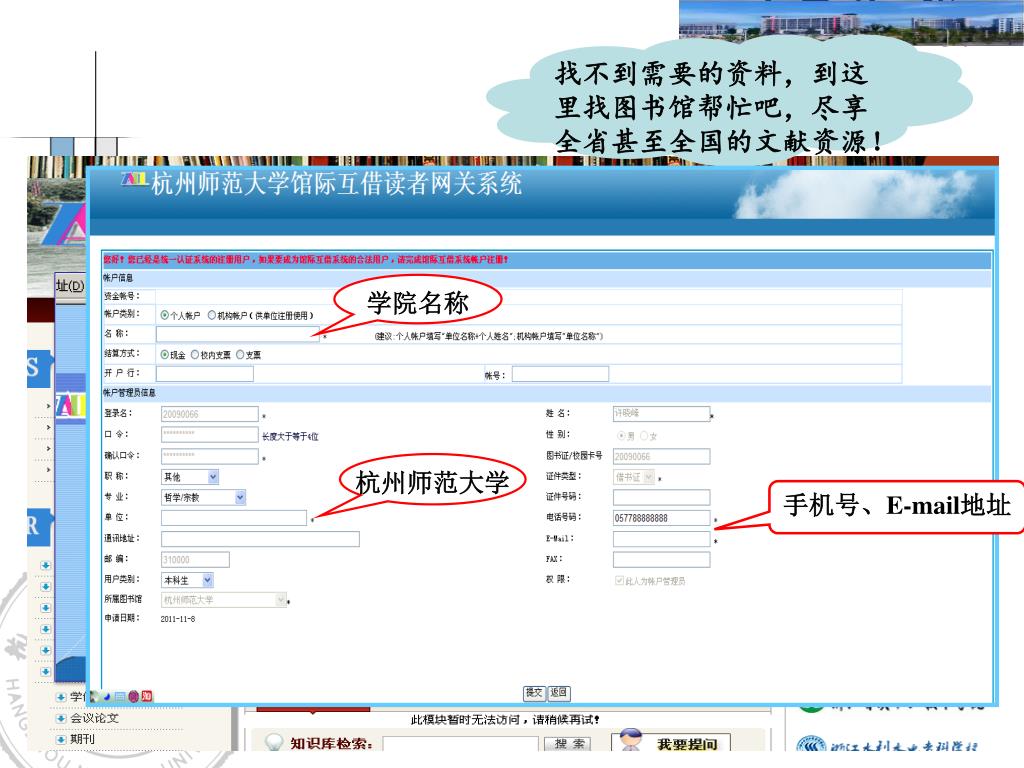Click the 杭州师范大学馆际互借读者网关系统 title
This screenshot has width=1024, height=768.
pyautogui.click(x=336, y=184)
